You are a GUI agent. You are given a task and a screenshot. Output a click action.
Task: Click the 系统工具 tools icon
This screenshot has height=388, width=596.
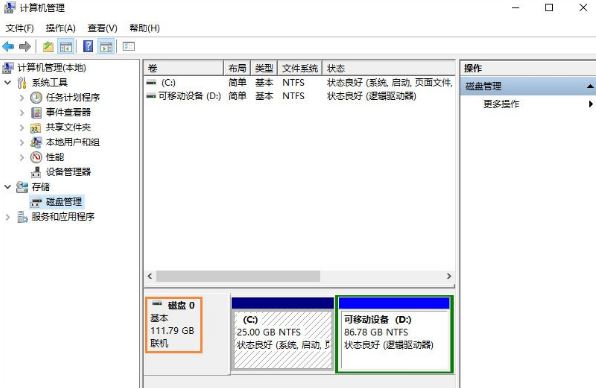pos(22,82)
